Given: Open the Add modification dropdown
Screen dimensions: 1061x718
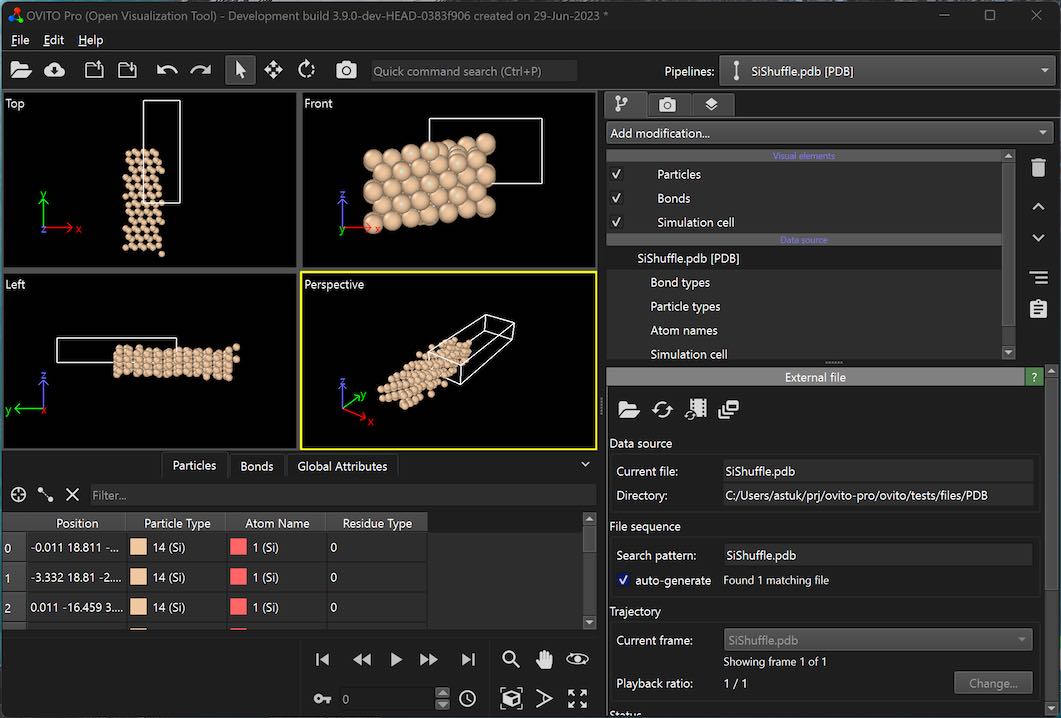Looking at the screenshot, I should 829,133.
